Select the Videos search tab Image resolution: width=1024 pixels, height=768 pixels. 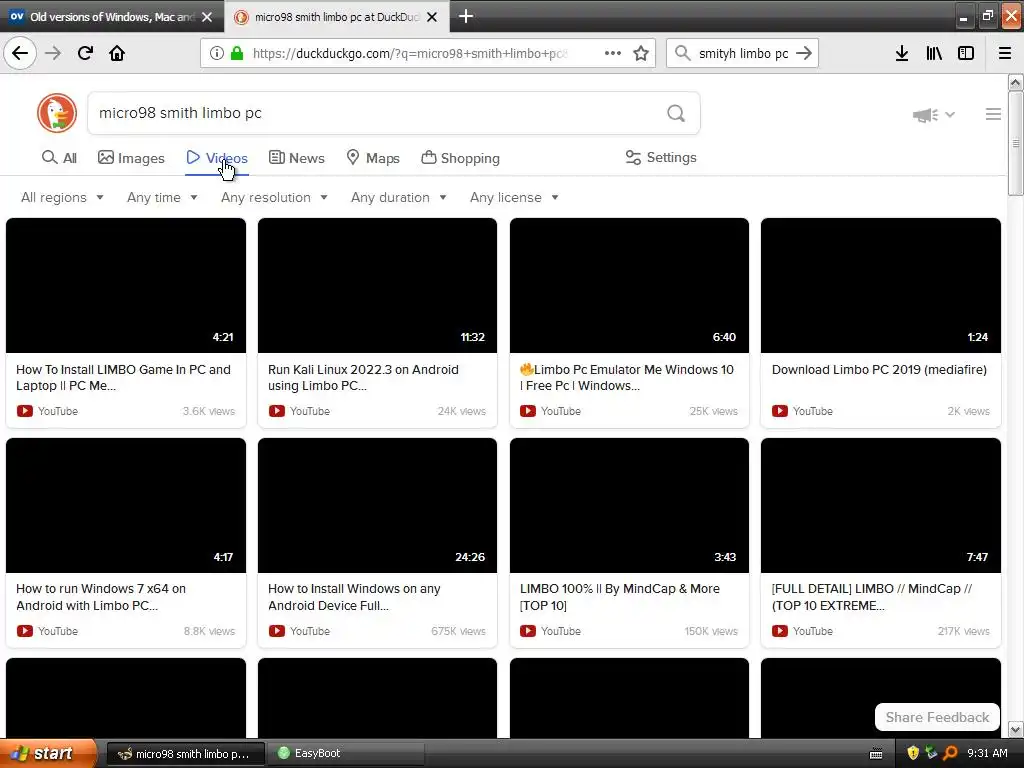[217, 158]
